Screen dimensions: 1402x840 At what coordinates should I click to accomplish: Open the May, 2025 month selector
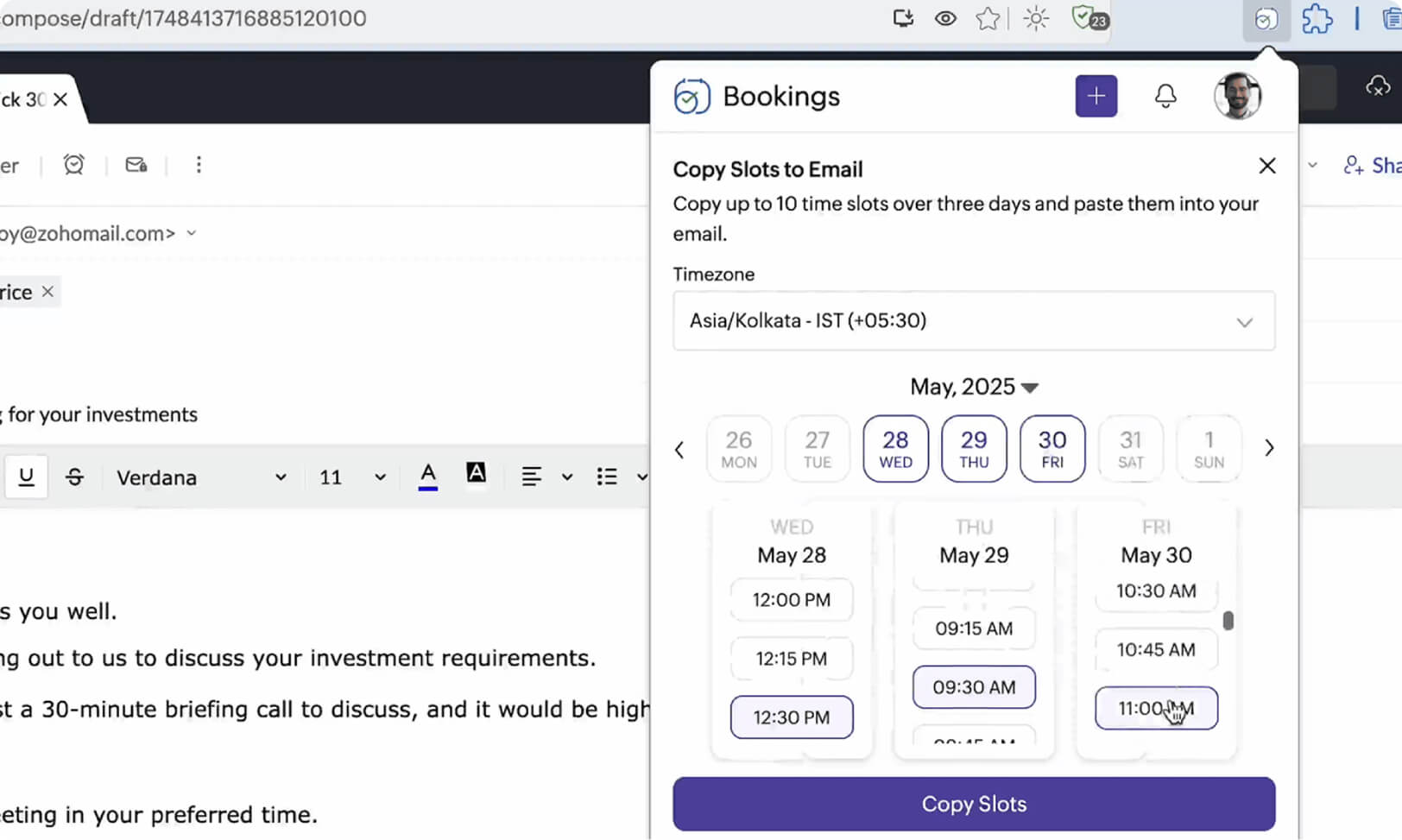[x=974, y=387]
